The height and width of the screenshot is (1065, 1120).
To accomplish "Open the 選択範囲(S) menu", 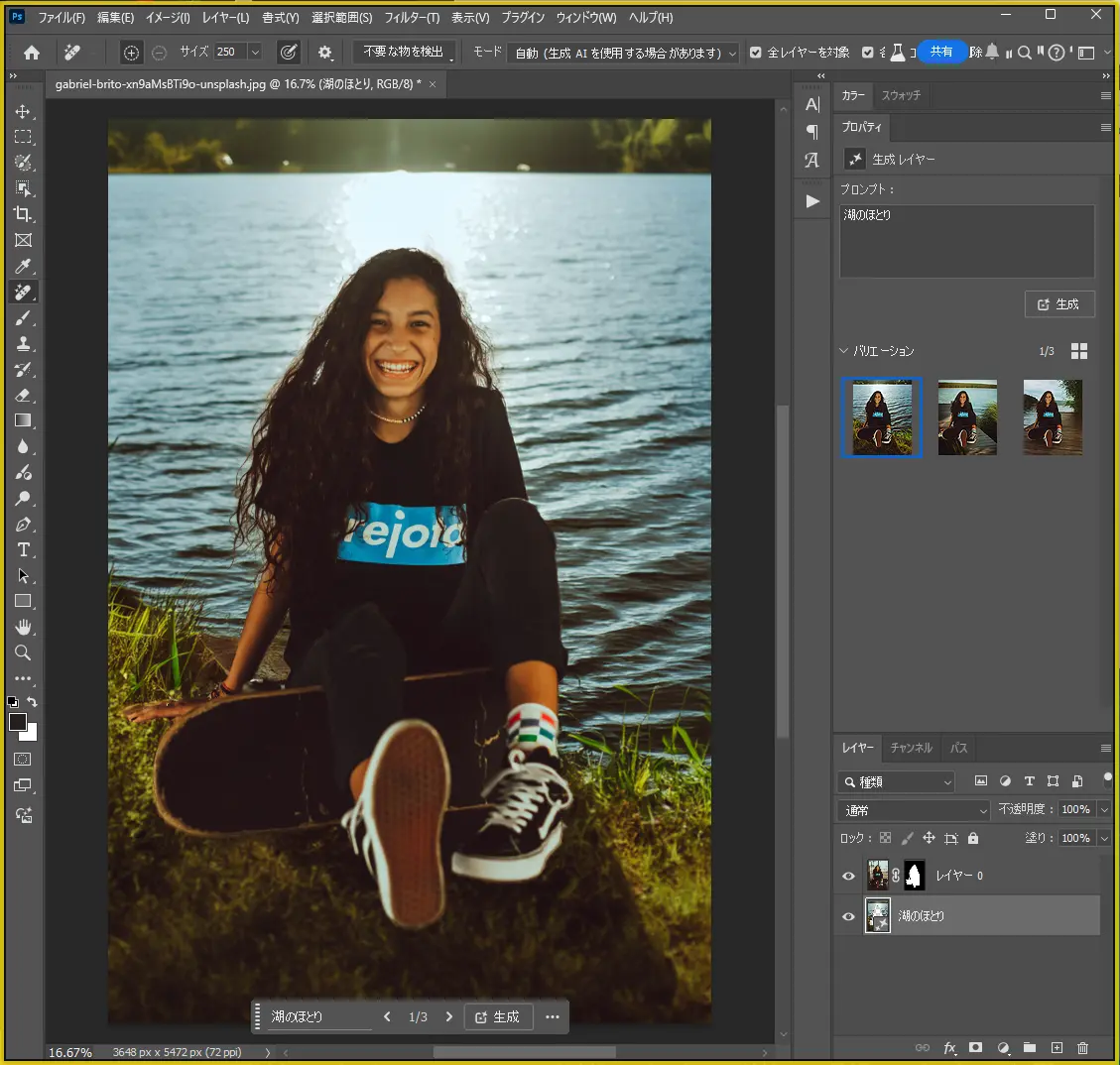I will coord(341,17).
